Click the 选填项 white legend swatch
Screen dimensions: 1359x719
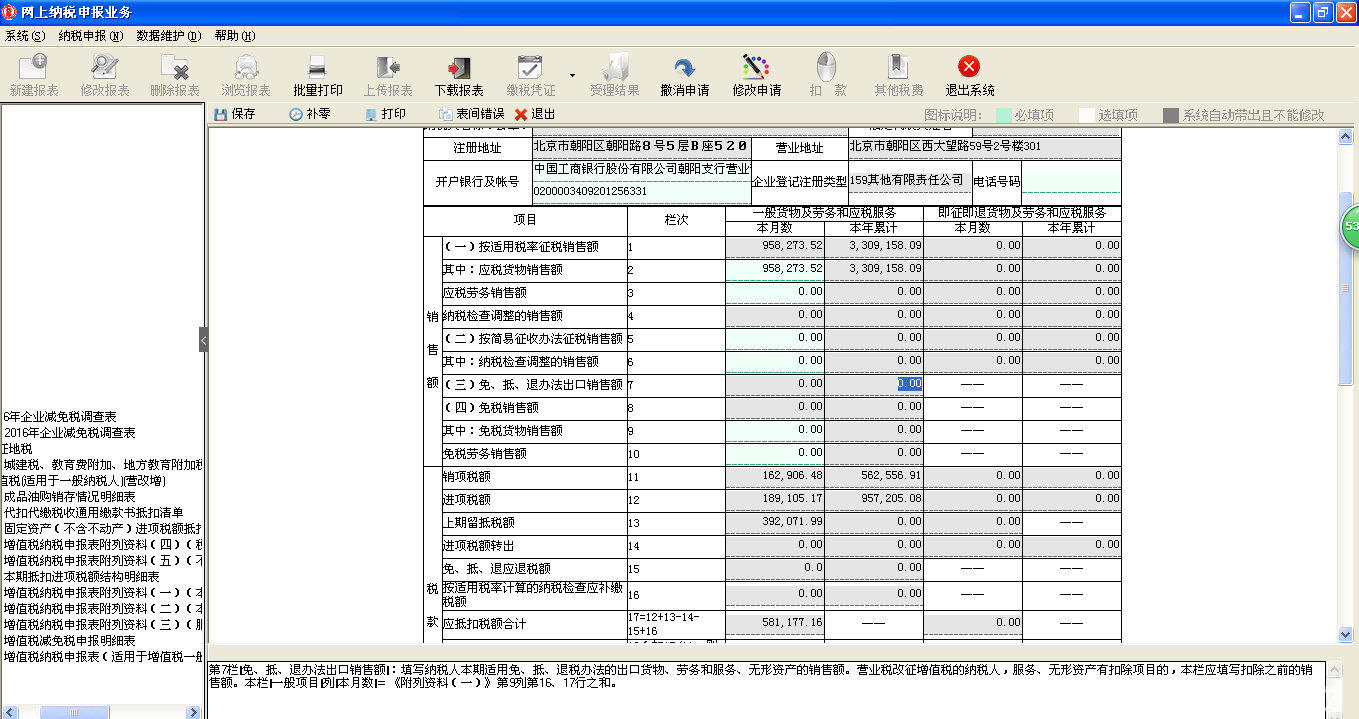tap(1087, 115)
